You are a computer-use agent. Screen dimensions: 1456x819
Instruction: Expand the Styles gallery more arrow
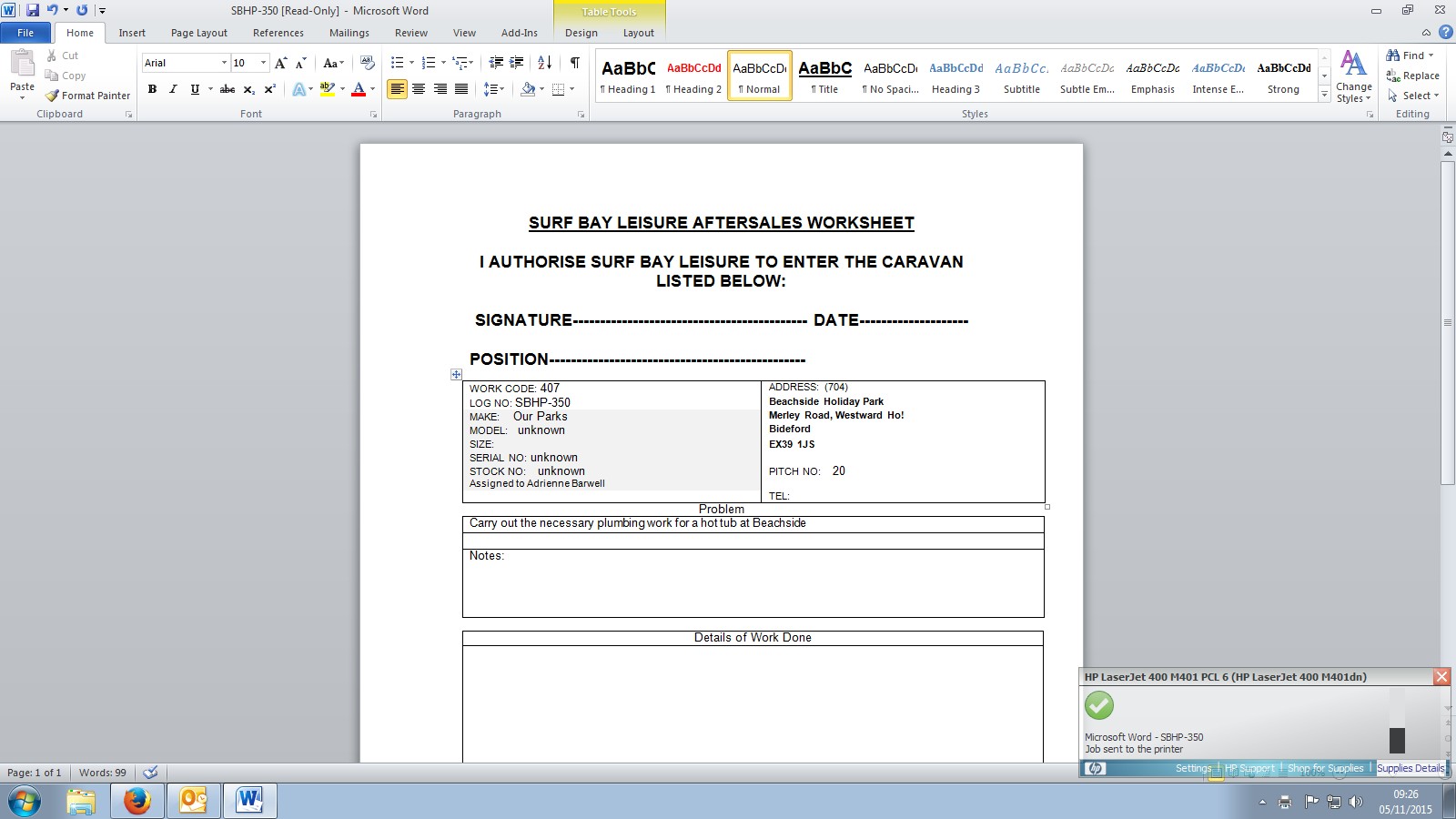[x=1324, y=95]
